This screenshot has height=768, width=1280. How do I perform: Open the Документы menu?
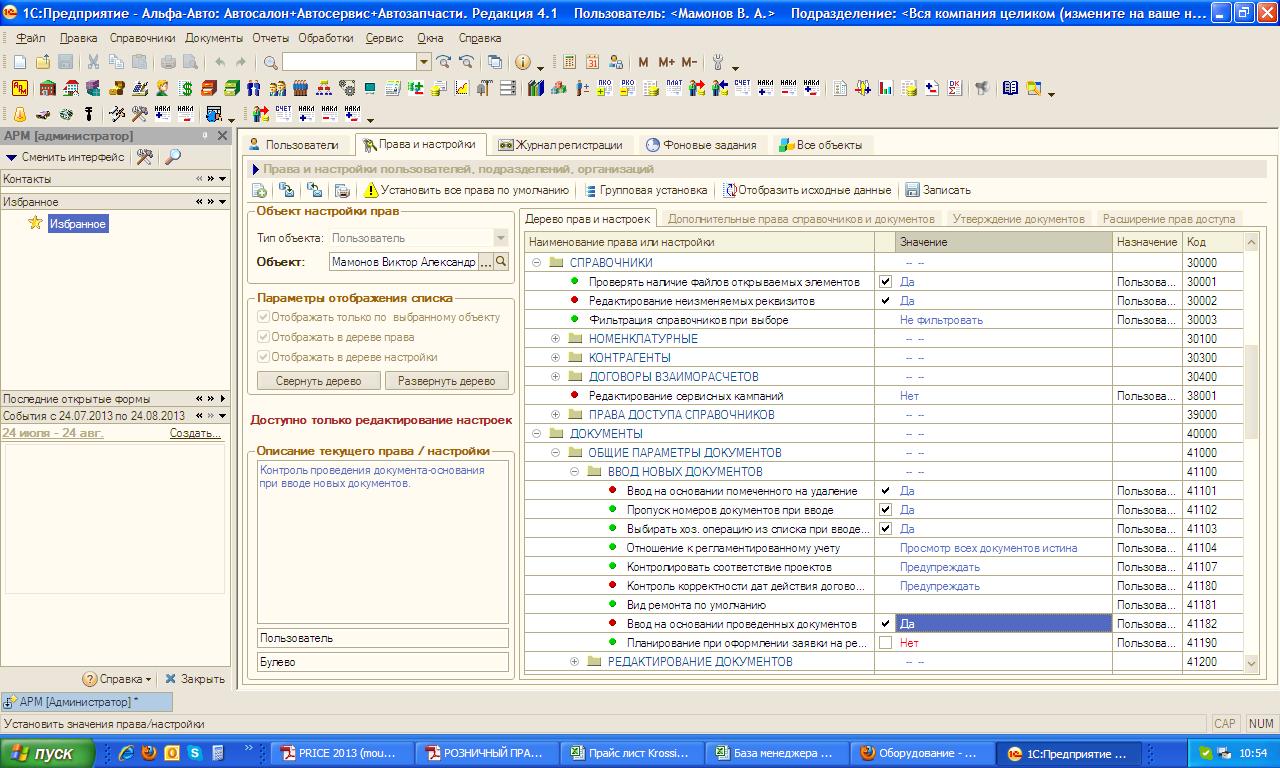tap(214, 37)
